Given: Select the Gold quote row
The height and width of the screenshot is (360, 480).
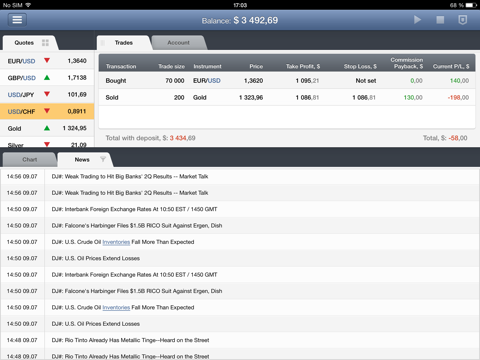Looking at the screenshot, I should 47,128.
